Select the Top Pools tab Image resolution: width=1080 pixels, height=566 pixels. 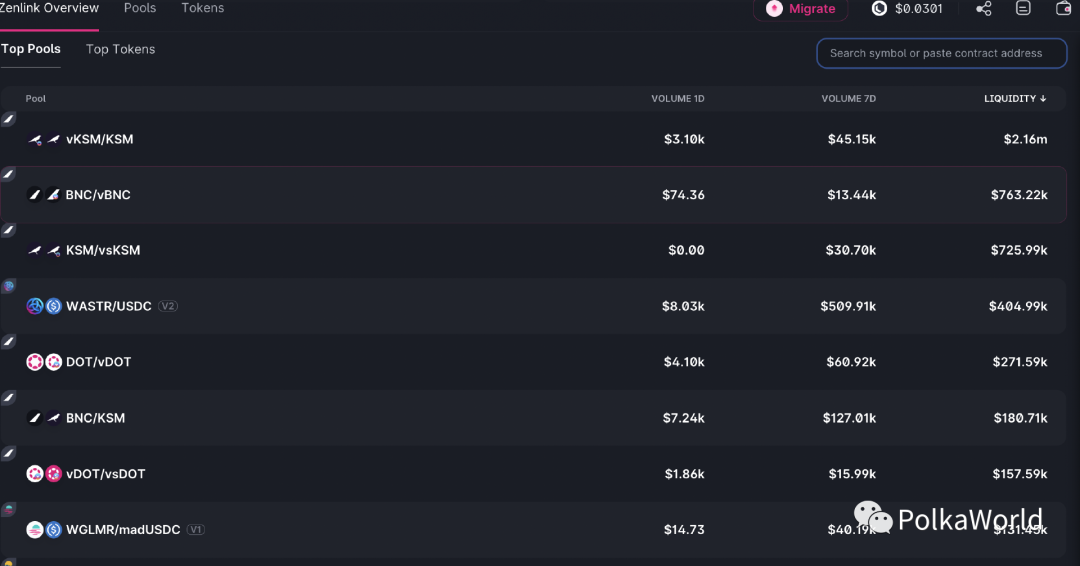[x=31, y=49]
